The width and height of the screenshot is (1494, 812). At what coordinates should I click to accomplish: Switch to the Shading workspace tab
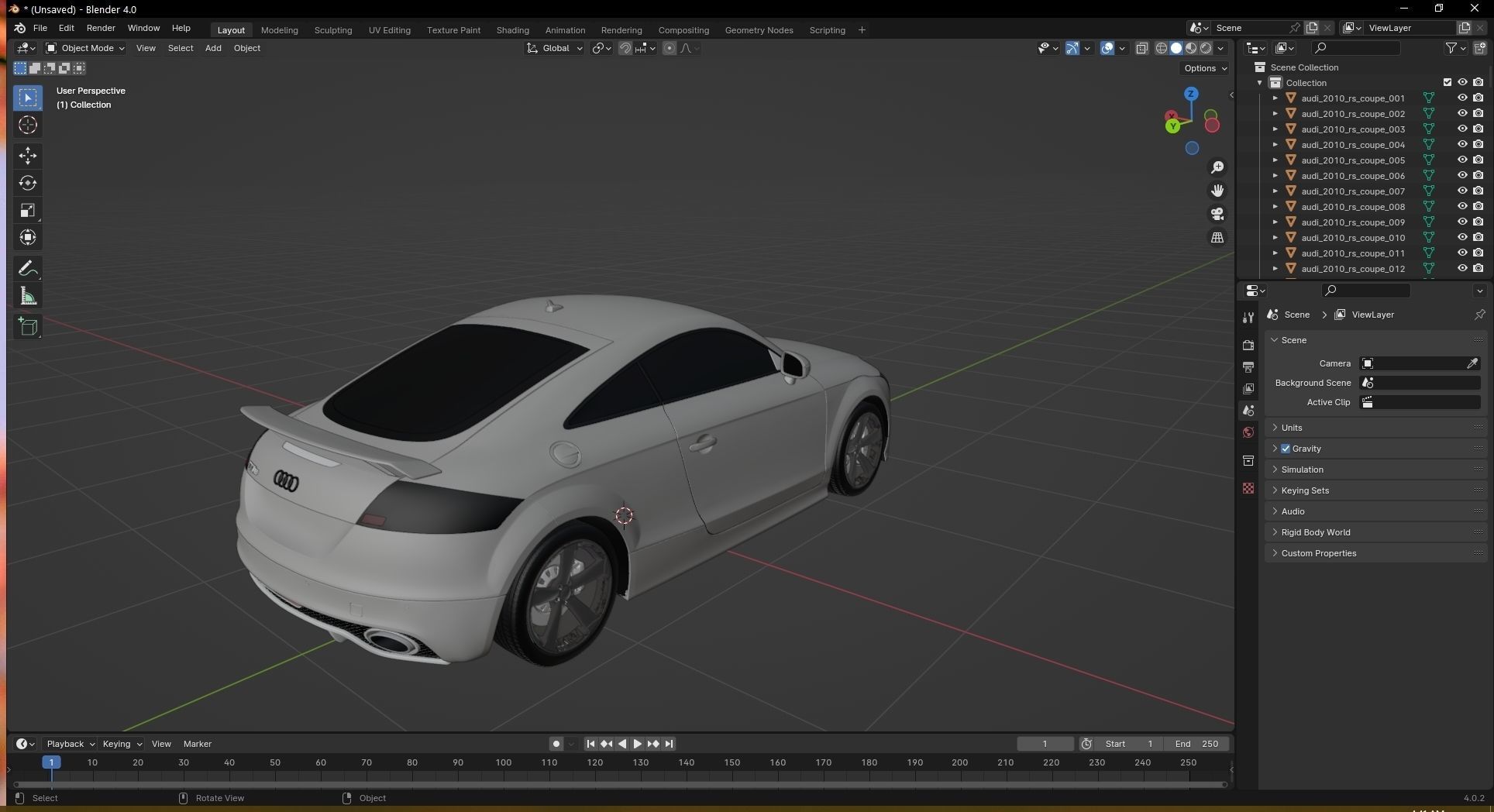513,30
